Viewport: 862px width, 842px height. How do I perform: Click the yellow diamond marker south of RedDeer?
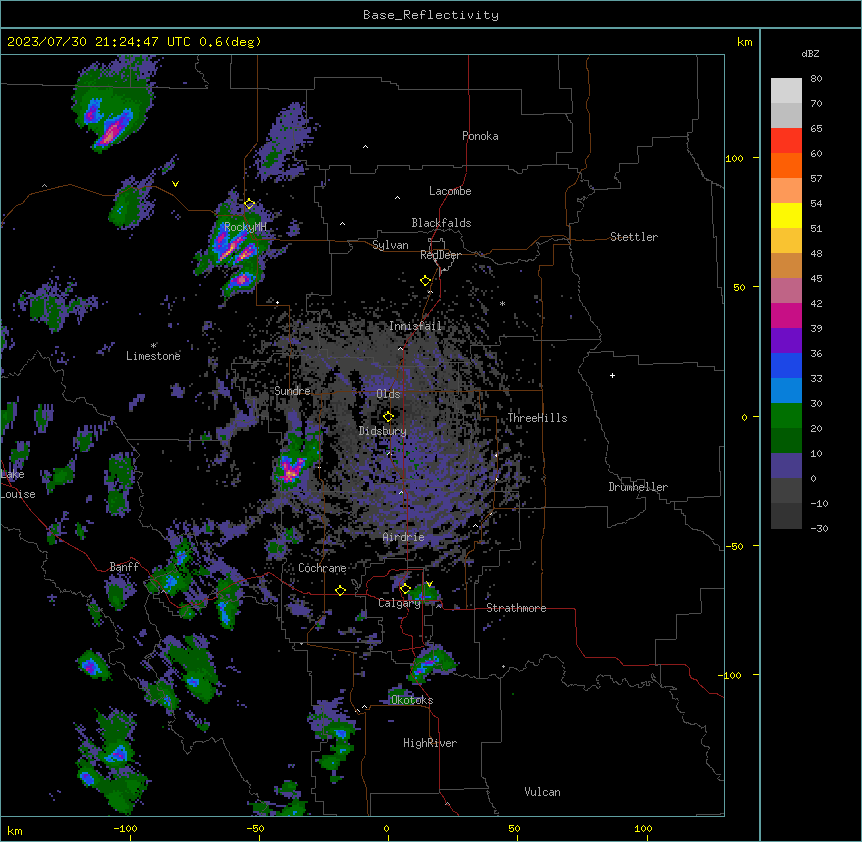point(425,281)
